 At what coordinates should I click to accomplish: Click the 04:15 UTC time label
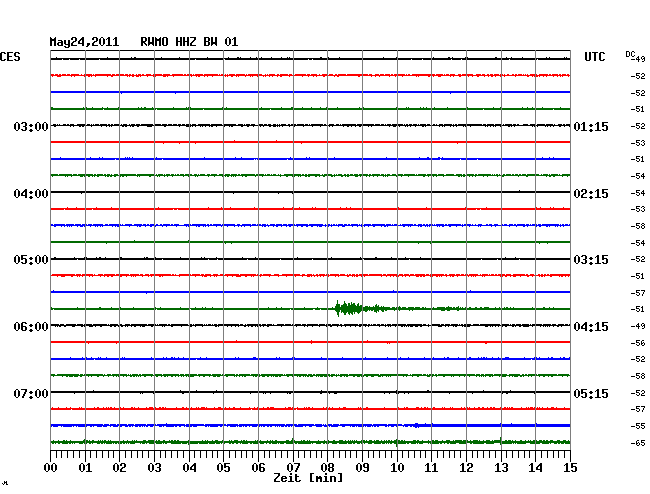pos(591,327)
